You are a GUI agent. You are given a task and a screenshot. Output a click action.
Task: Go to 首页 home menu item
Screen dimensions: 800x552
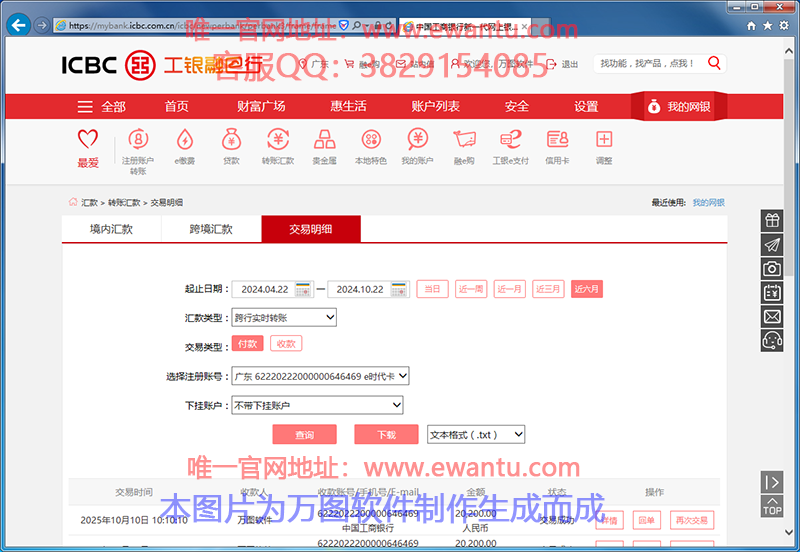(x=177, y=106)
